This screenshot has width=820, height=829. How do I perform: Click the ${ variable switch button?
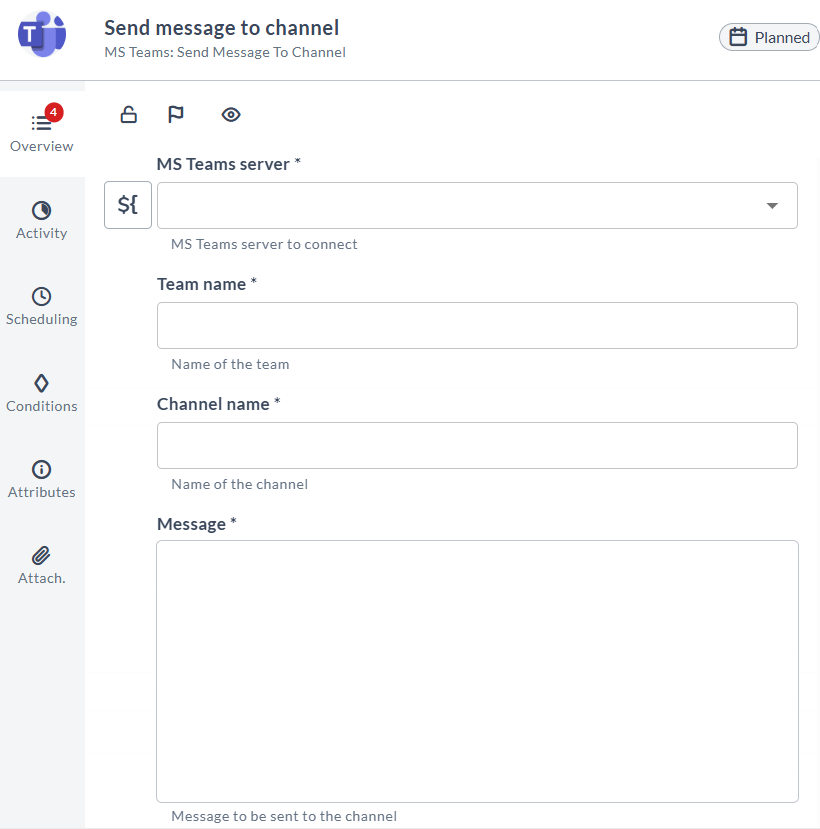tap(128, 205)
